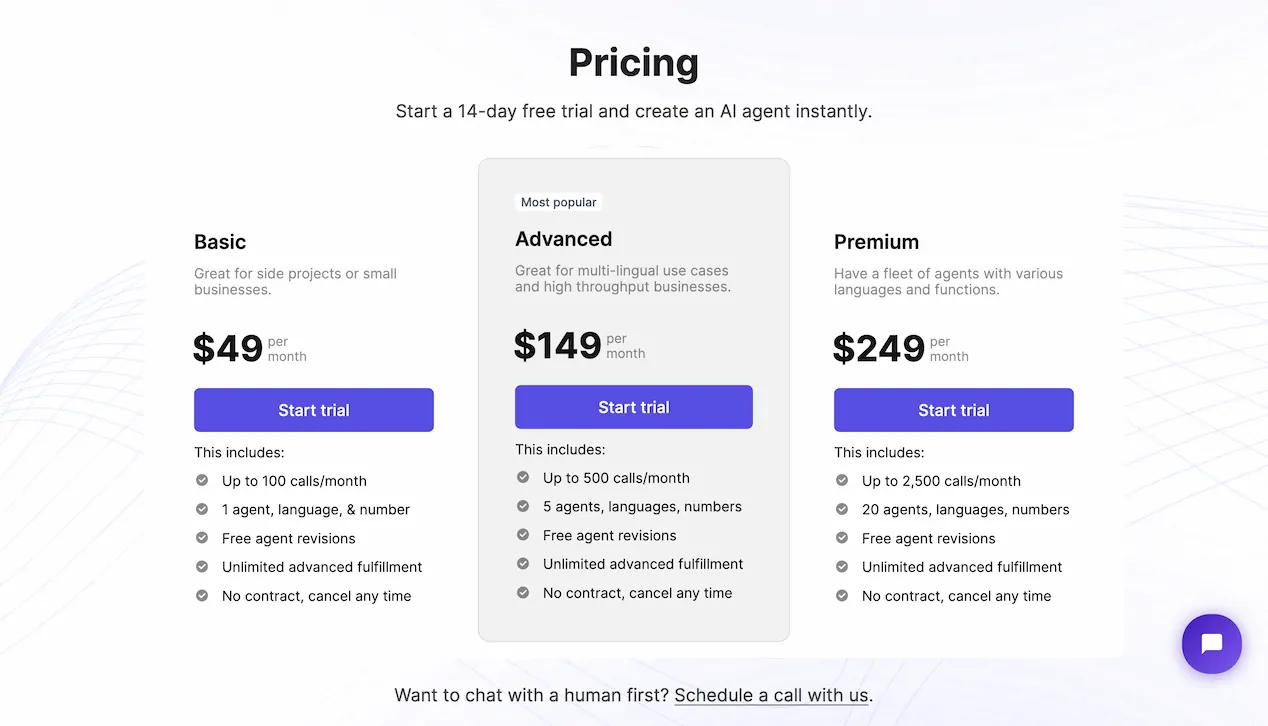Open the chat widget in the corner
The height and width of the screenshot is (726, 1268).
[x=1212, y=644]
